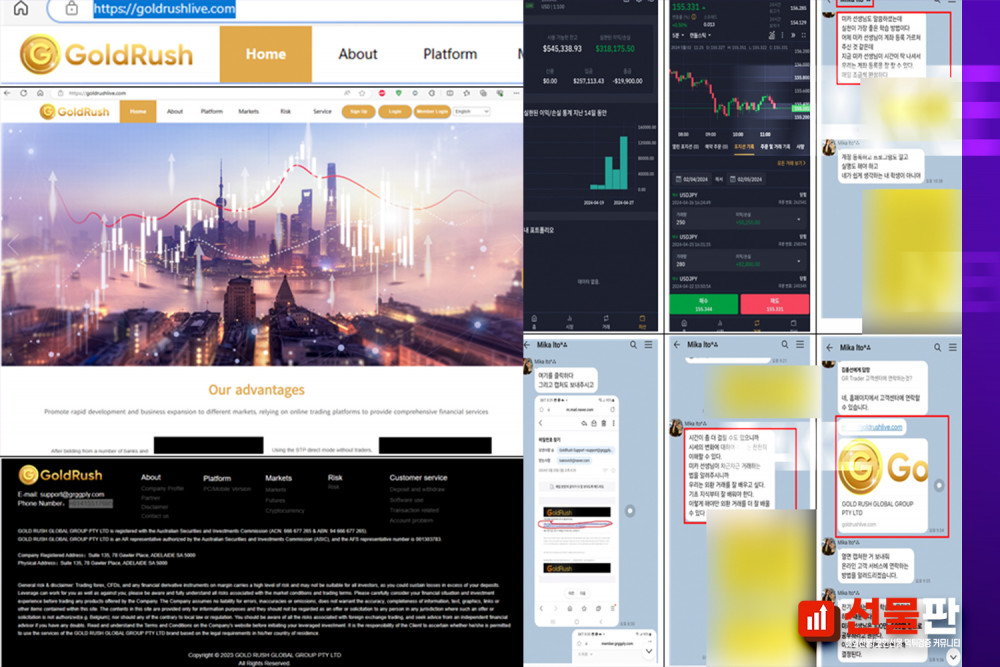Expand the second USDJPY trade record

(799, 259)
